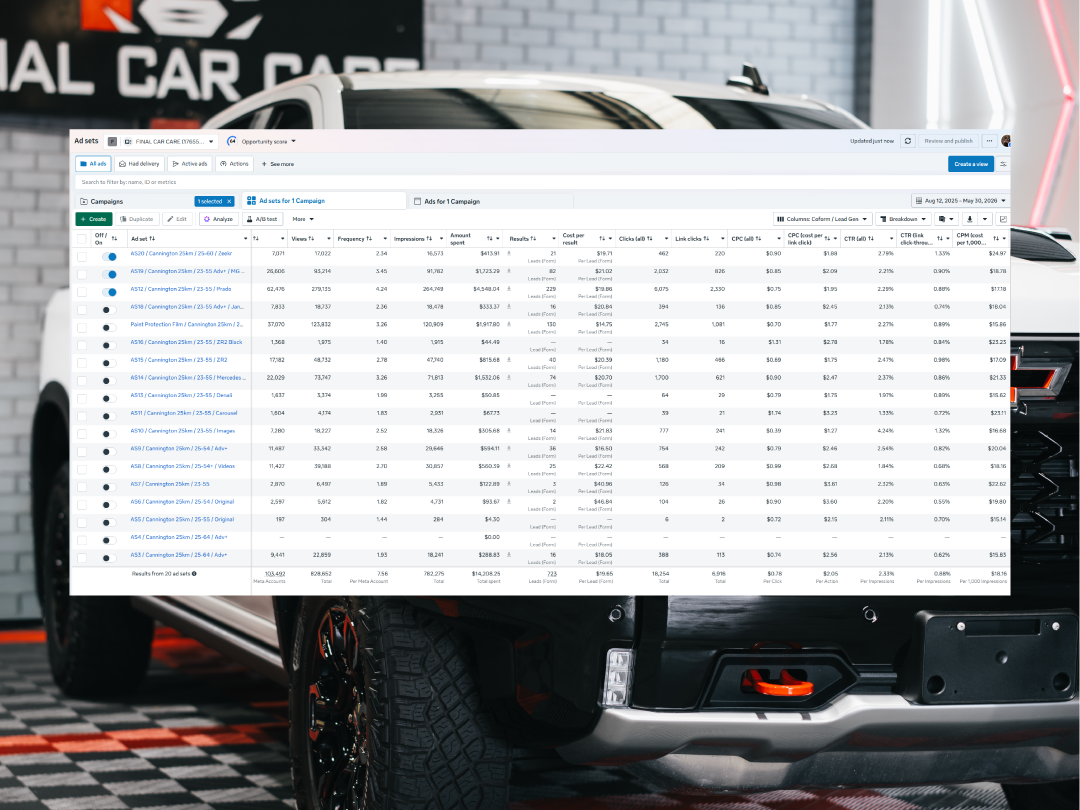Sort by Cost per result column arrows

[602, 239]
